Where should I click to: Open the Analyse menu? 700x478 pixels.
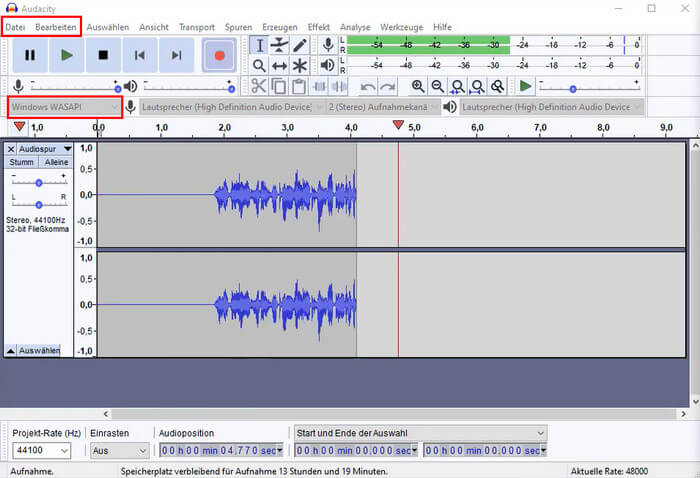355,27
